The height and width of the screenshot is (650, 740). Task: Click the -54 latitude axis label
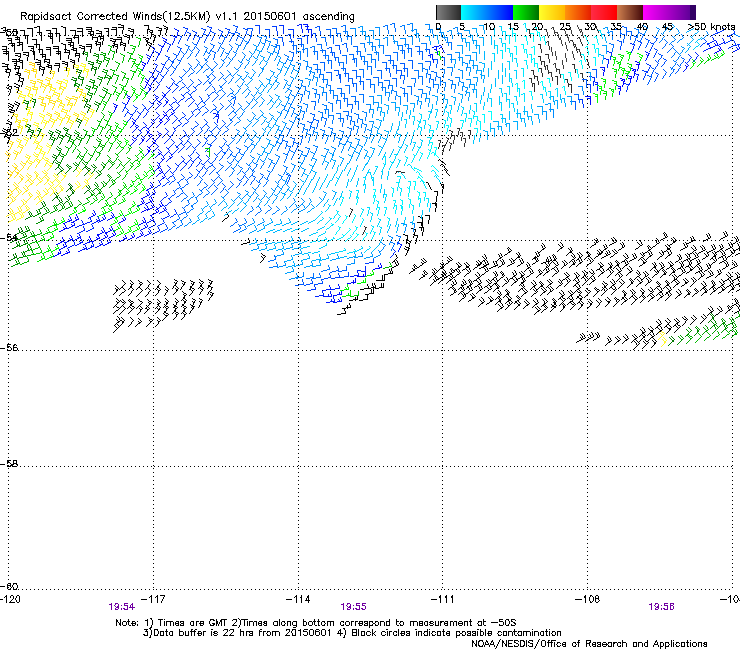coord(10,237)
